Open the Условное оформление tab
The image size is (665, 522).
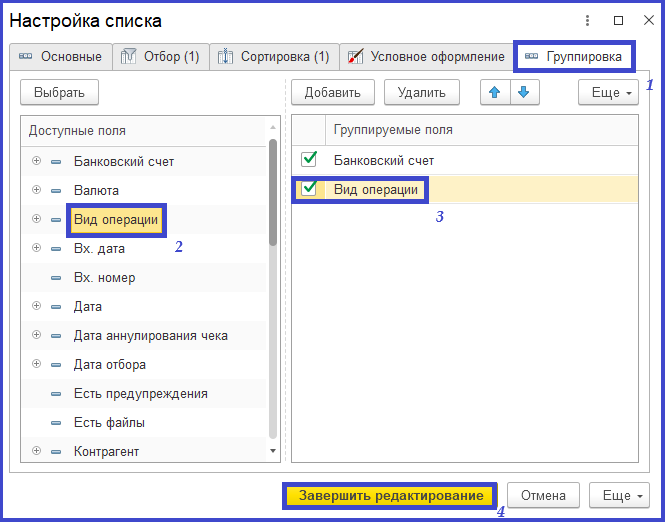[426, 57]
